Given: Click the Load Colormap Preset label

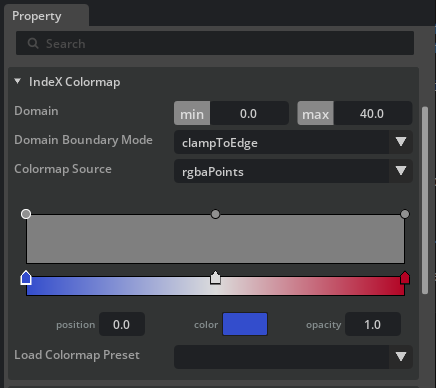Looking at the screenshot, I should tap(77, 355).
